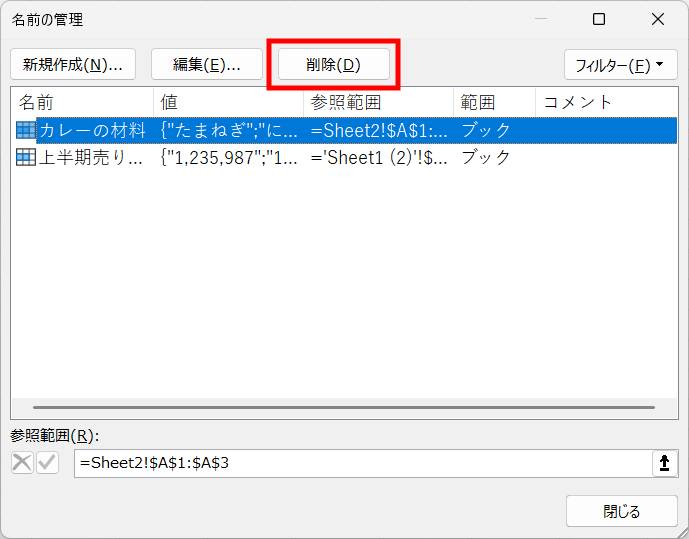
Task: Delete selected name with 削除(D)
Action: 334,65
